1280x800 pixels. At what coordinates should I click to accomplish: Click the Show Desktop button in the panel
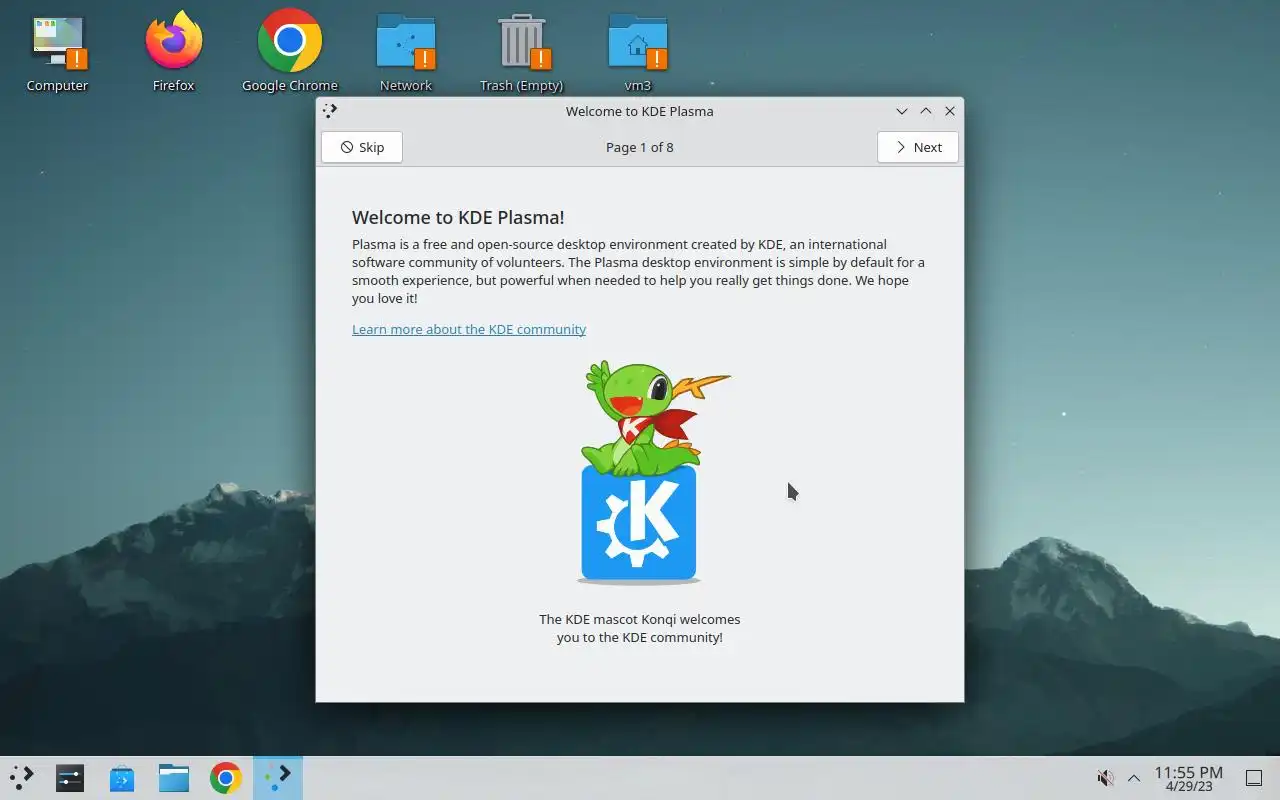(1253, 778)
